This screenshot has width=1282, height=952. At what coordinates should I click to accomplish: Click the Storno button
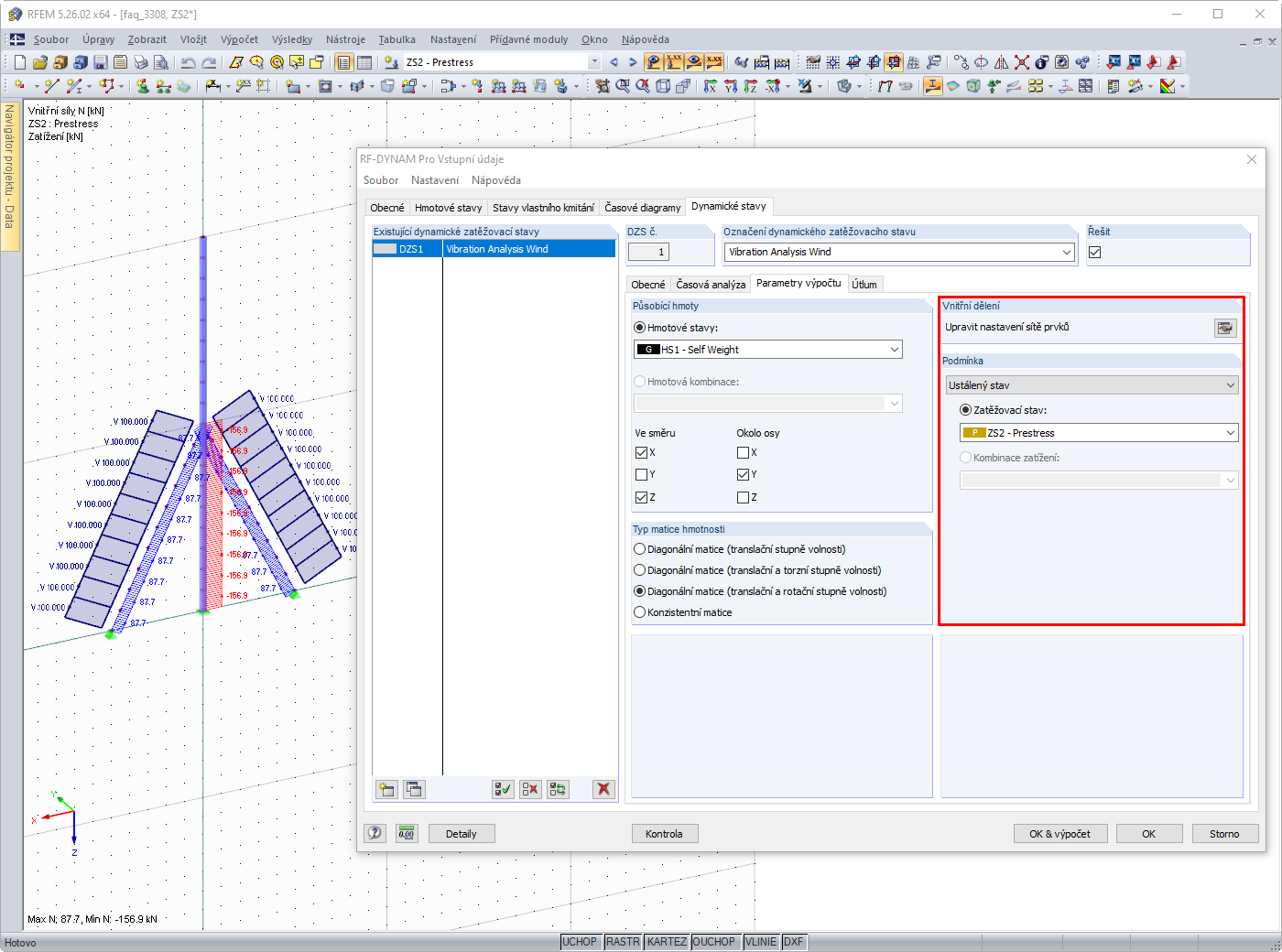click(1224, 834)
